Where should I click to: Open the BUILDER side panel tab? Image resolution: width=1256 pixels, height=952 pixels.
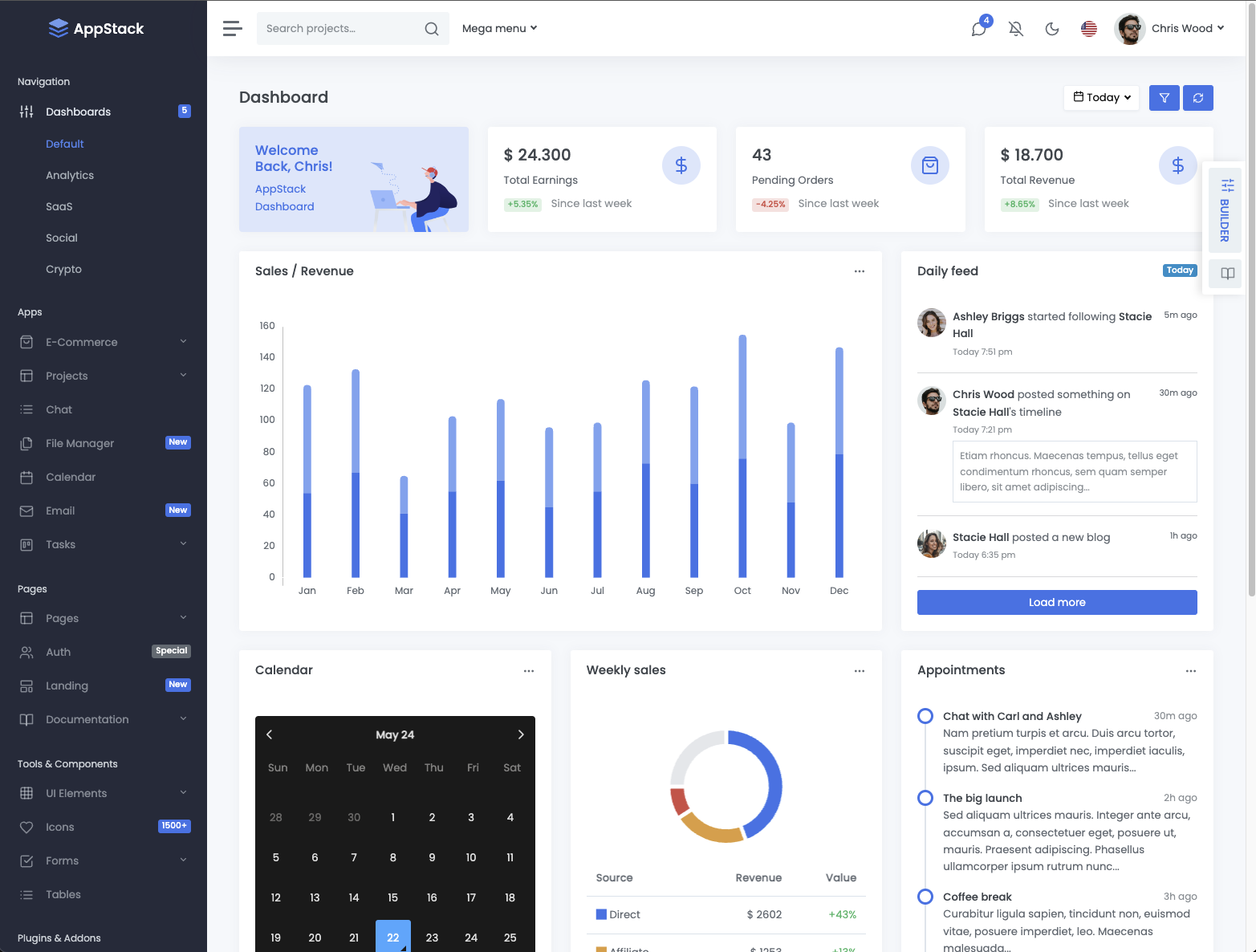click(1226, 210)
